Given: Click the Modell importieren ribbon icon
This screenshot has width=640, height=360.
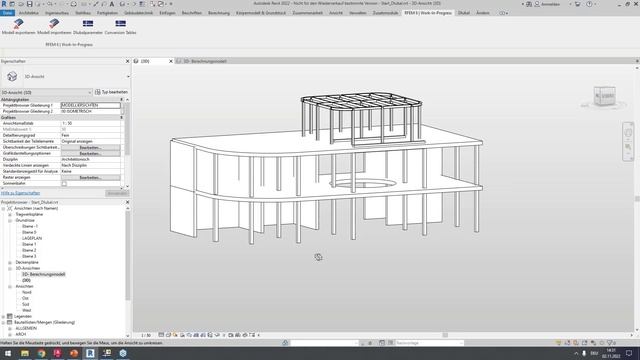Looking at the screenshot, I should pyautogui.click(x=54, y=24).
